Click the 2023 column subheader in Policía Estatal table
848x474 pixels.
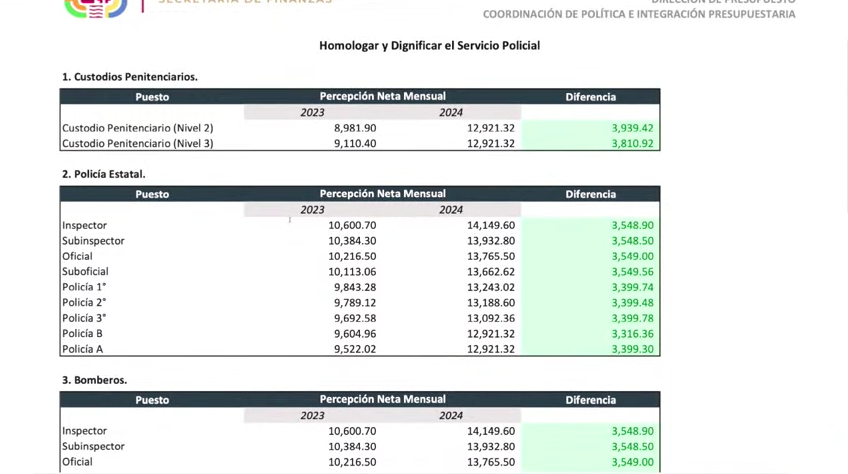click(x=312, y=210)
